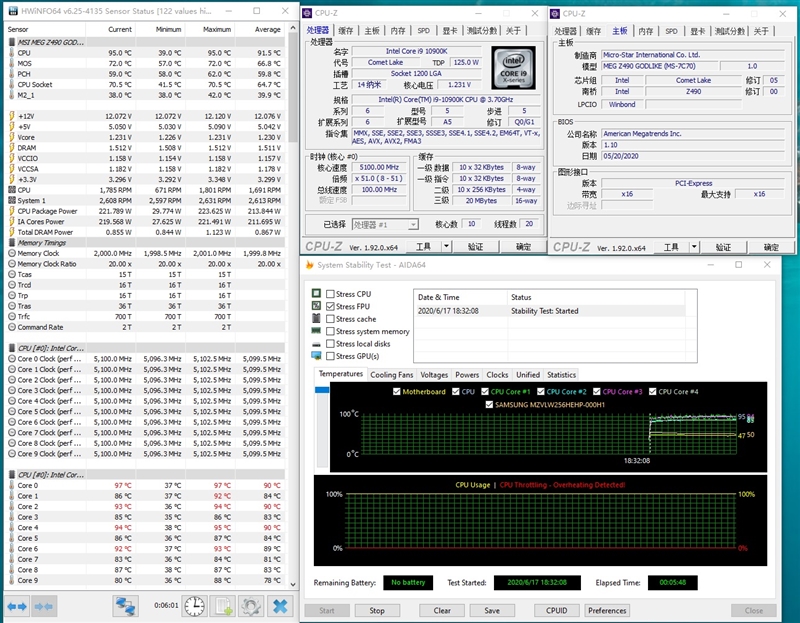Image resolution: width=800 pixels, height=623 pixels.
Task: Open the processor selection dropdown in CPU-Z
Action: (x=413, y=224)
